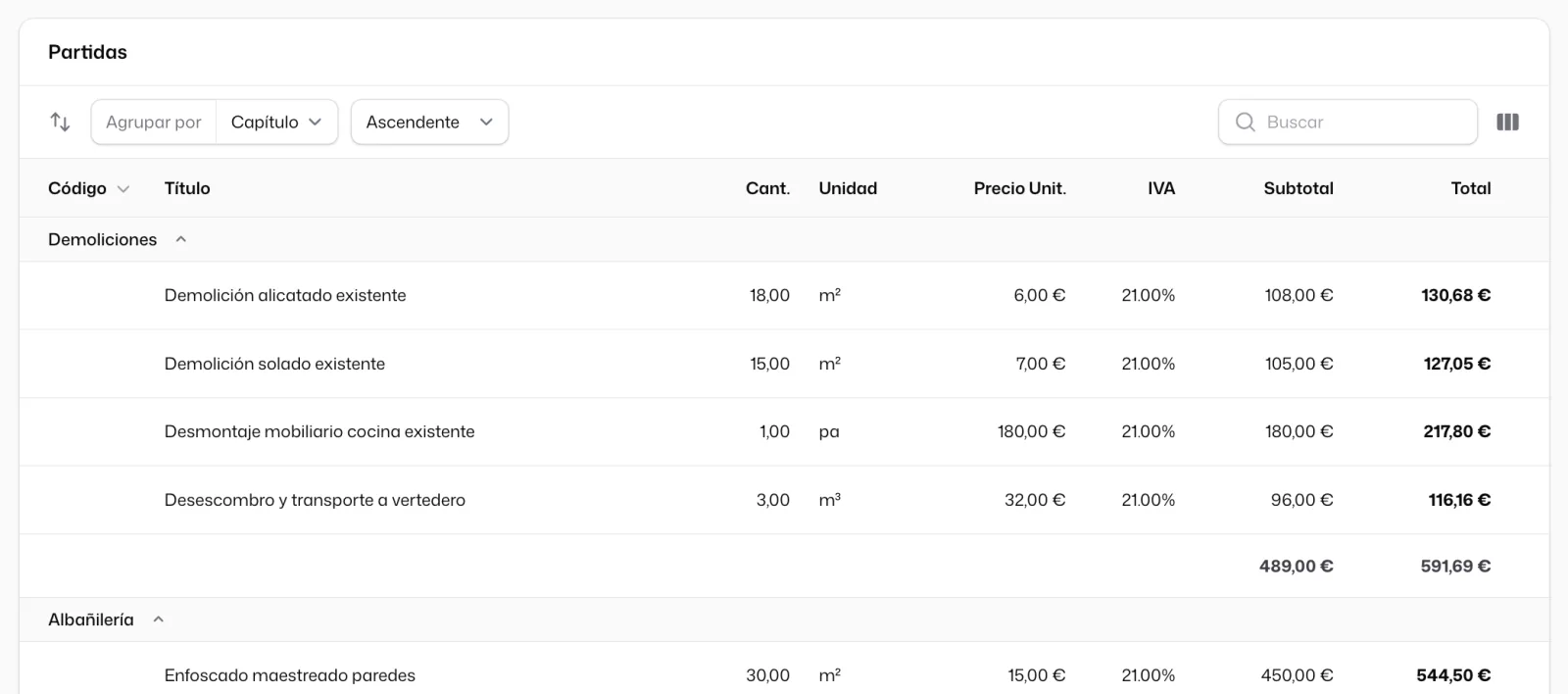Click the 544,50 € total cell
The width and height of the screenshot is (1568, 694).
point(1453,675)
